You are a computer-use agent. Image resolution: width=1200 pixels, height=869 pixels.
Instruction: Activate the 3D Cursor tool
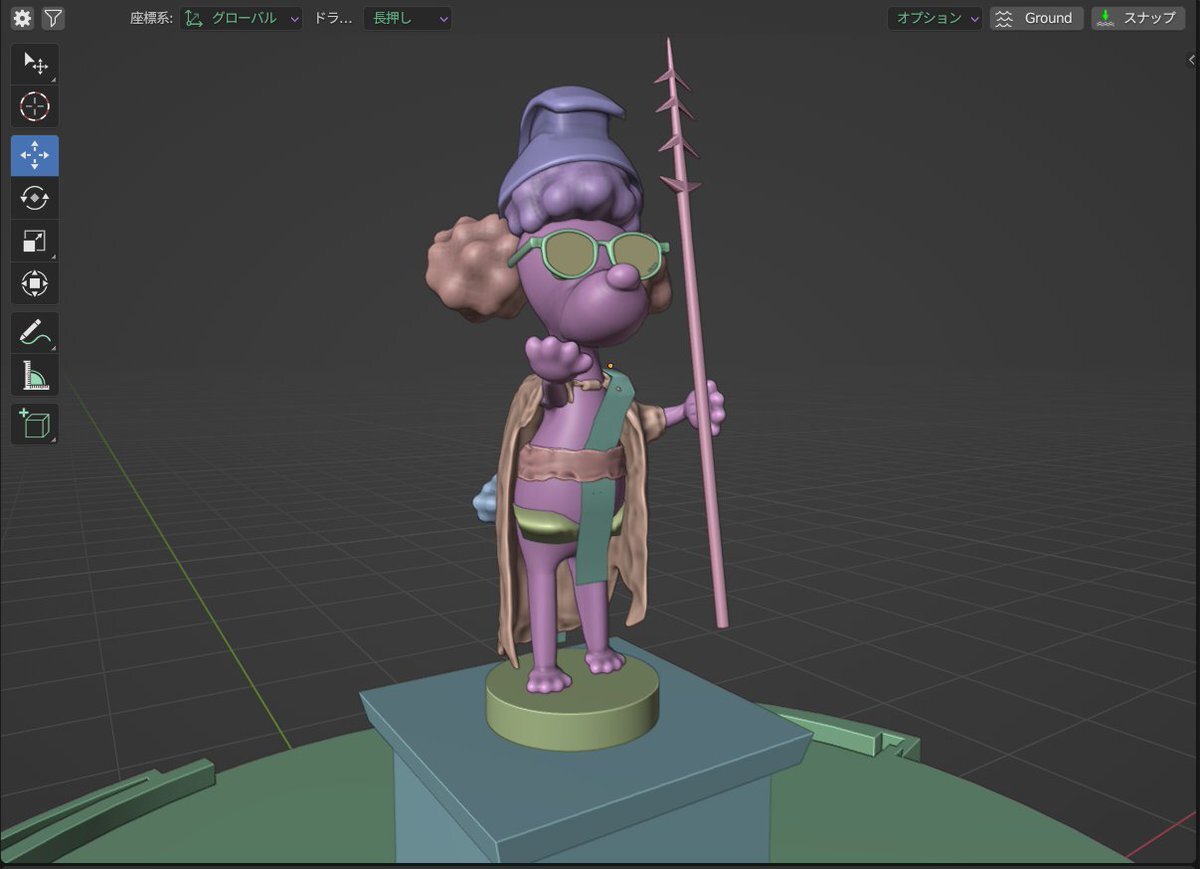35,106
